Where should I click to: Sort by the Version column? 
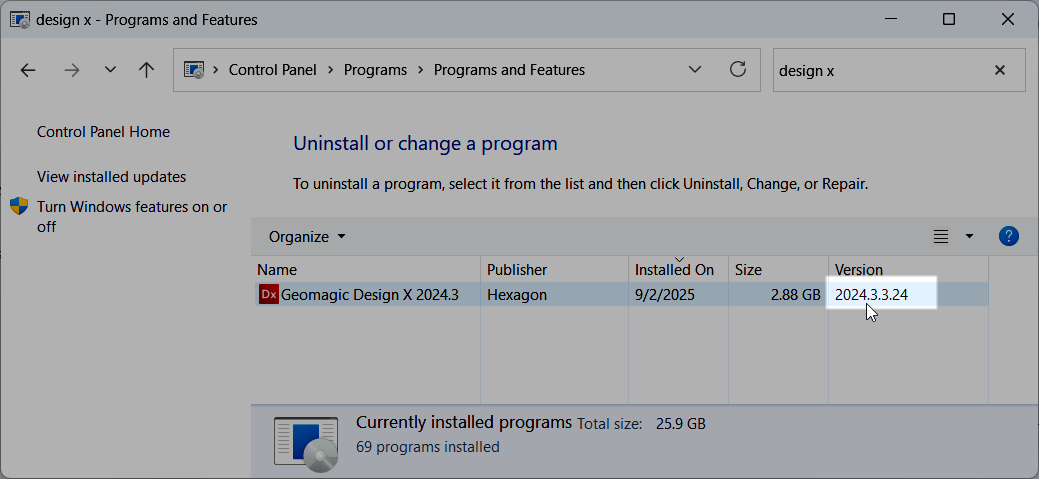coord(908,270)
